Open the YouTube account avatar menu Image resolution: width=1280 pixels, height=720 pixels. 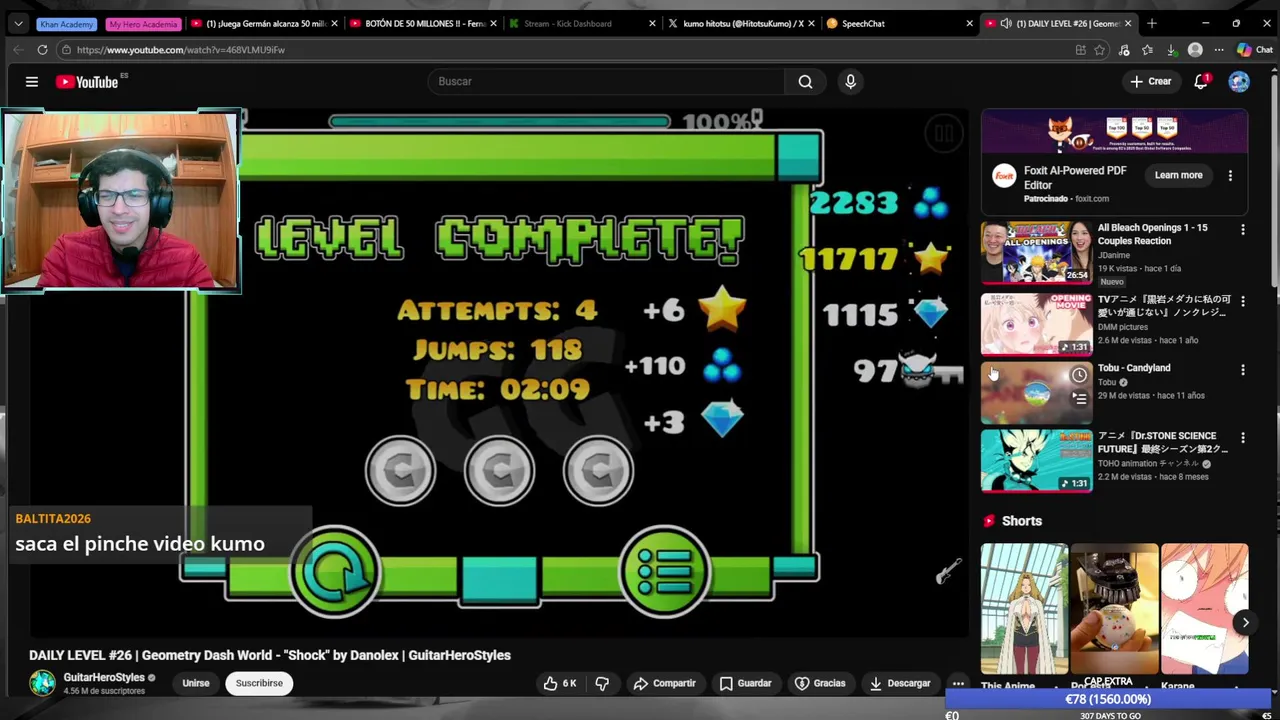[x=1239, y=81]
